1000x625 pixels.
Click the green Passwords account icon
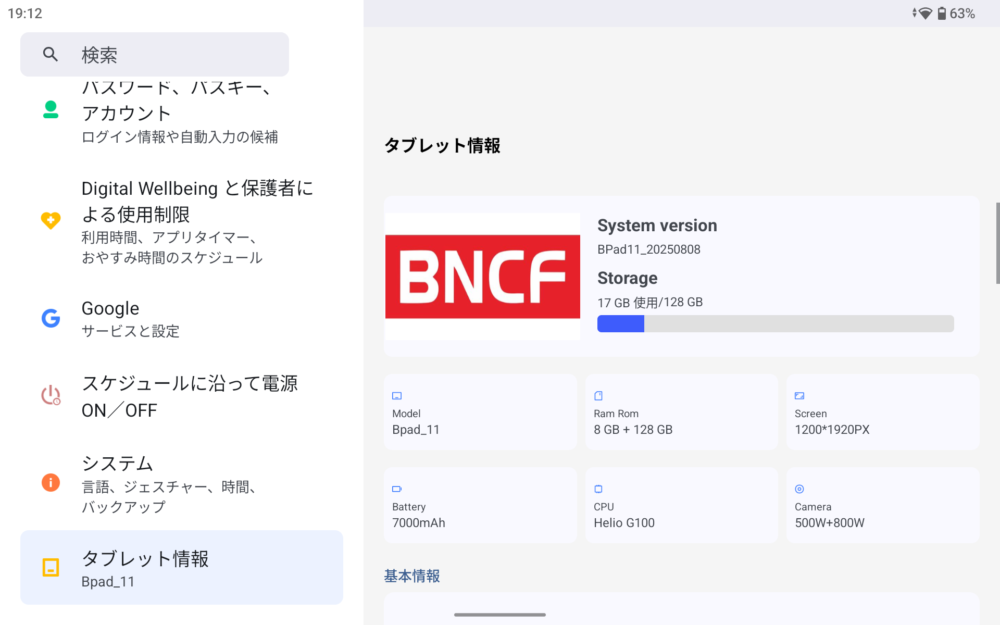[x=51, y=109]
